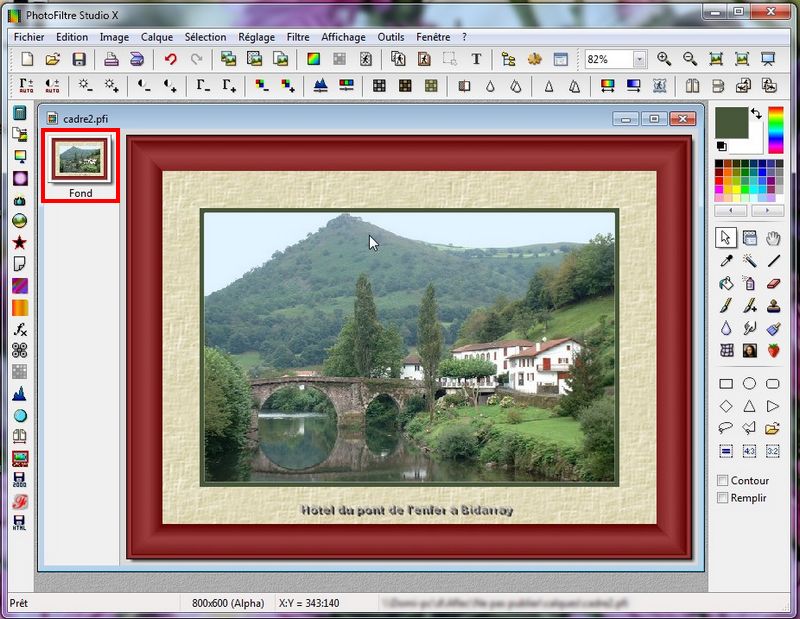The image size is (800, 619).
Task: Reset colors to default black and white
Action: click(721, 146)
